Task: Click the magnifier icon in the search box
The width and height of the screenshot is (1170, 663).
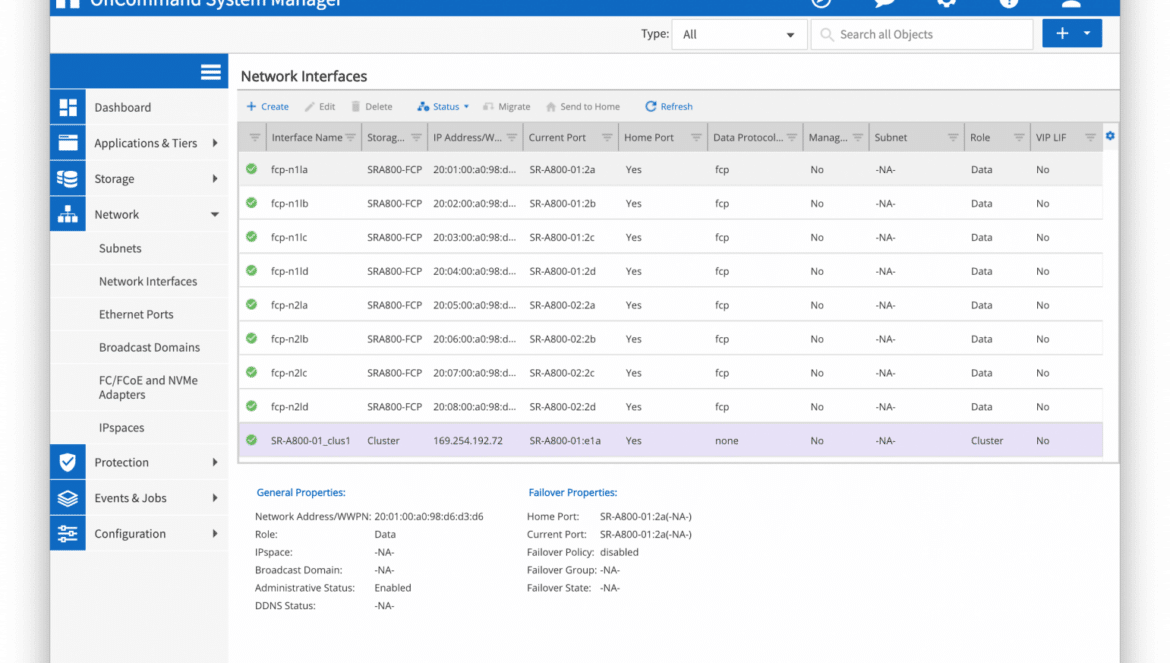Action: pos(827,34)
